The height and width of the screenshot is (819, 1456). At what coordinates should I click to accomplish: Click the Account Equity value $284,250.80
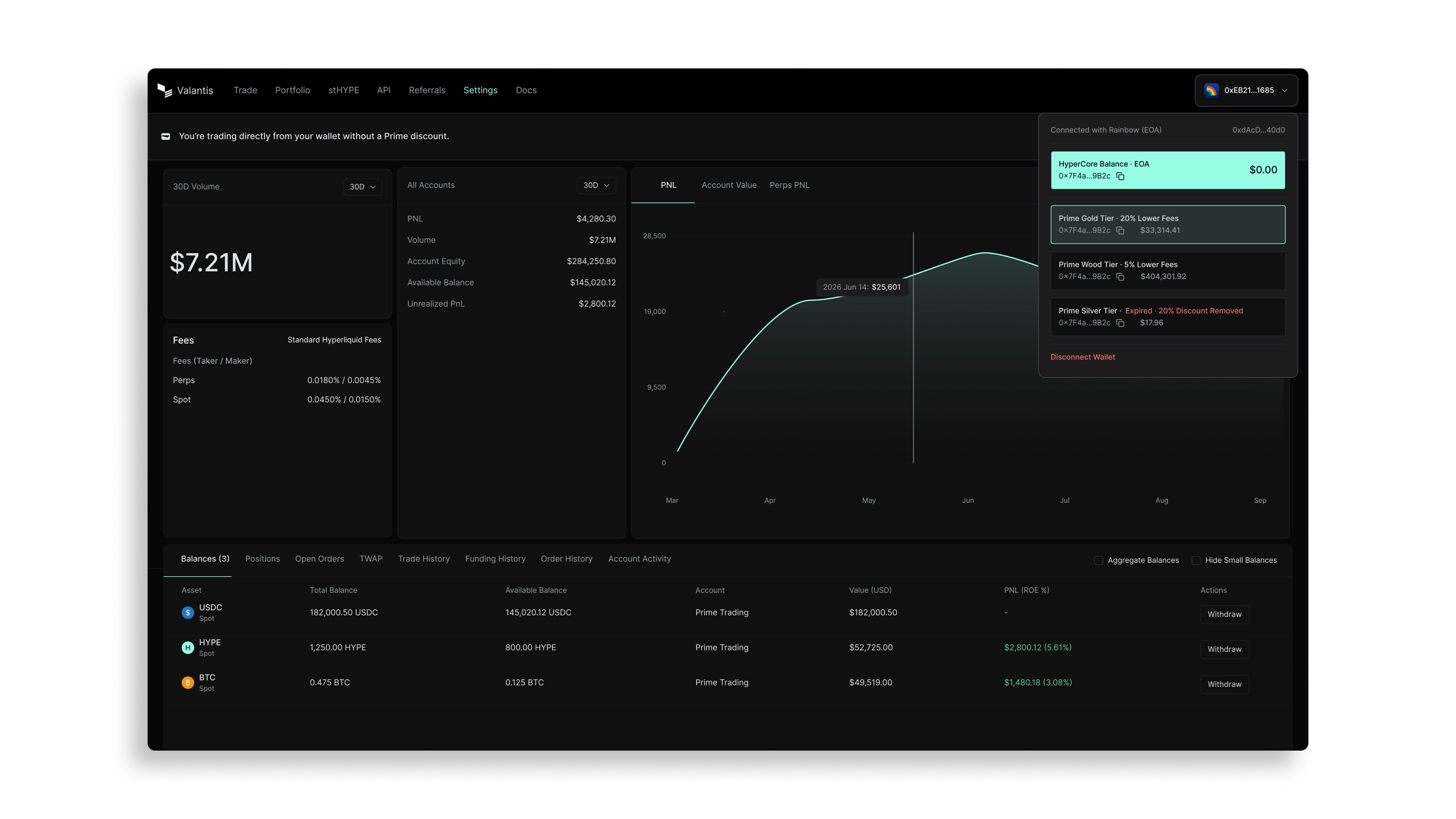tap(591, 262)
